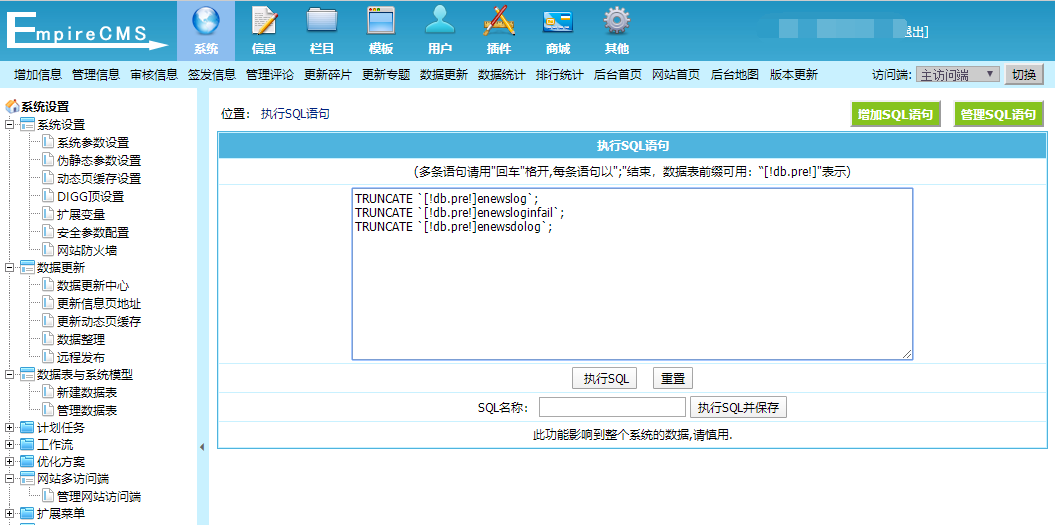
Task: Open 管理评论 in the top menu
Action: pyautogui.click(x=270, y=75)
